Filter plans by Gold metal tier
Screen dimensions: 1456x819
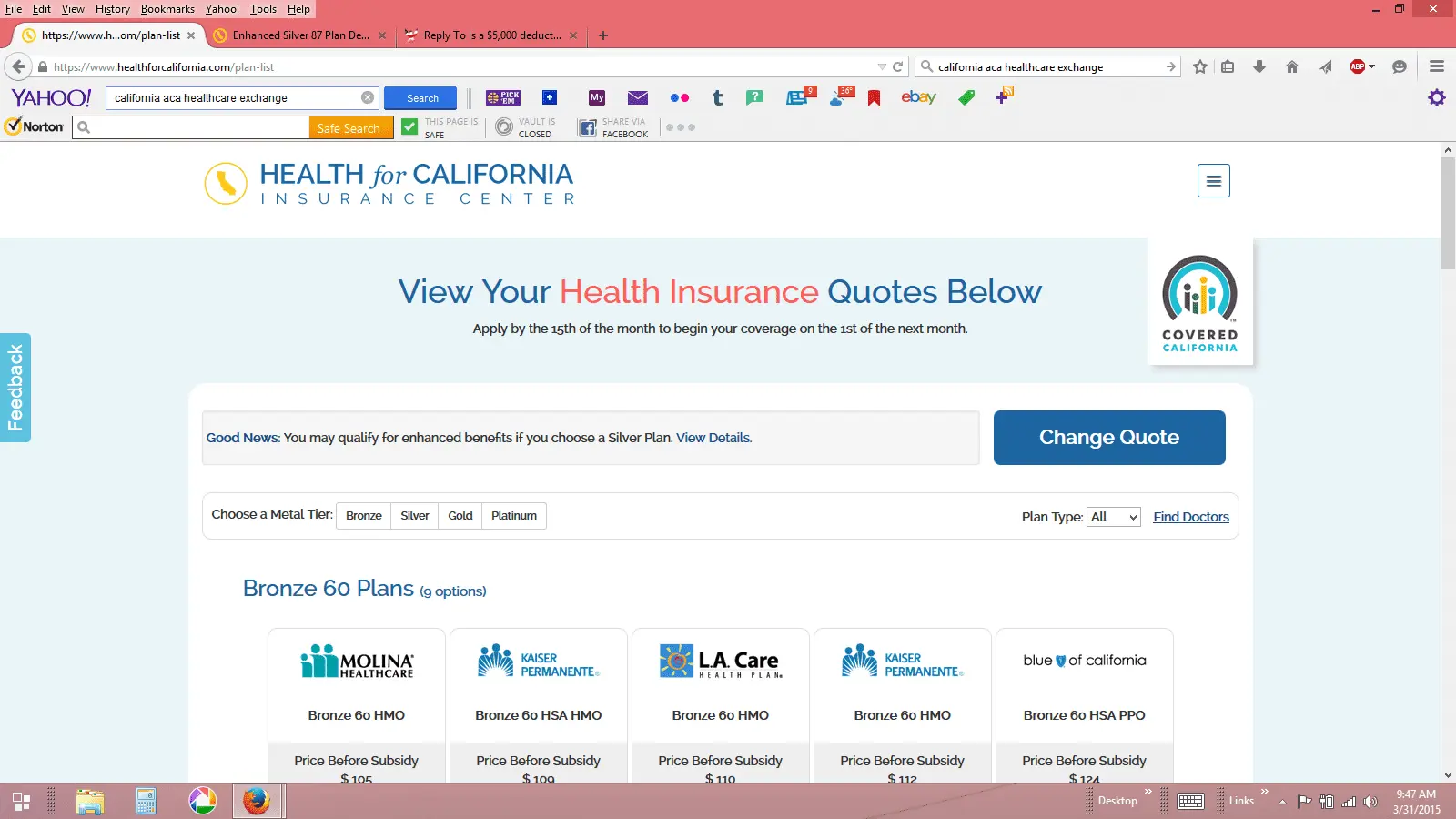click(x=460, y=516)
